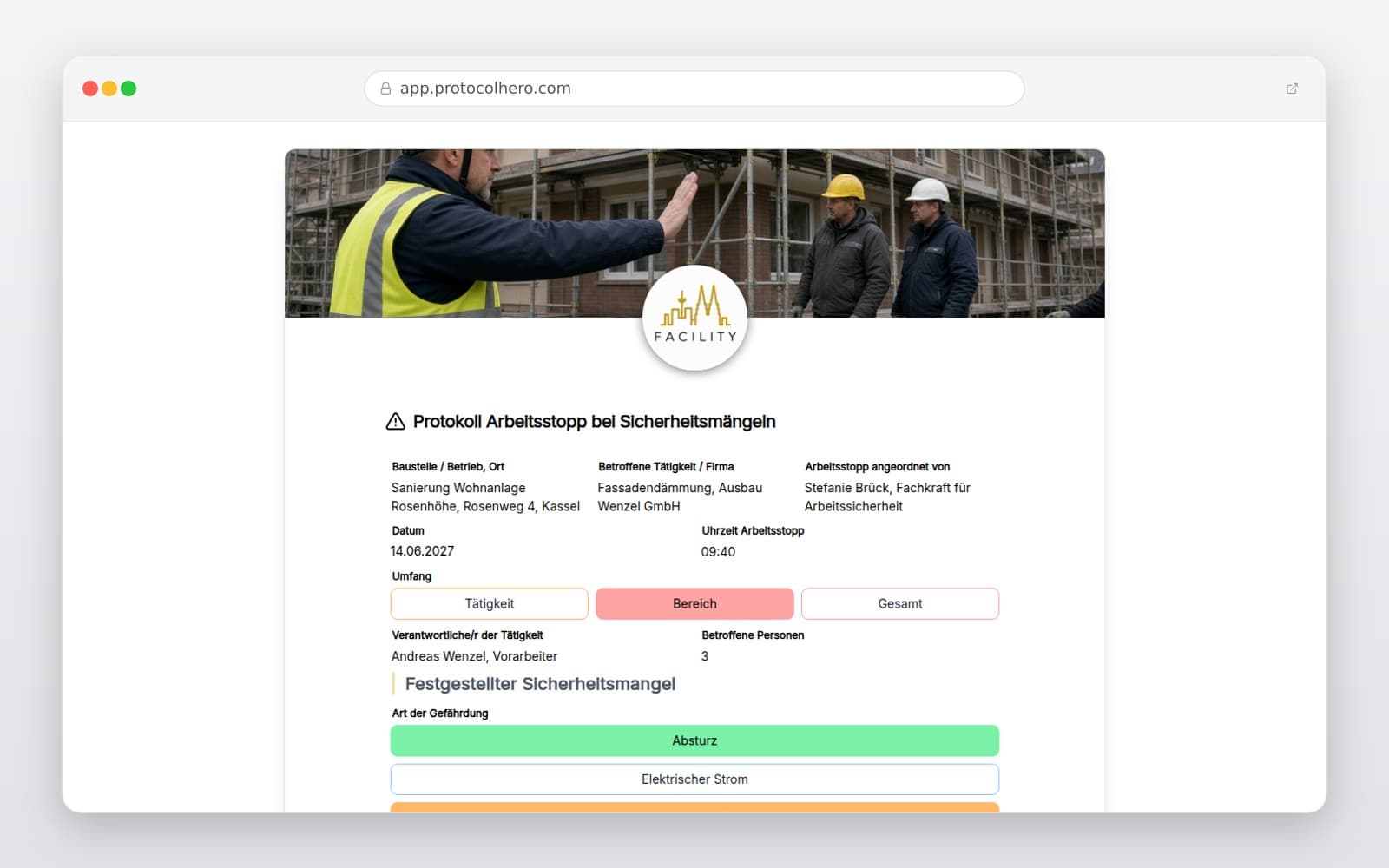Image resolution: width=1389 pixels, height=868 pixels.
Task: Click the red close window dot
Action: click(90, 89)
